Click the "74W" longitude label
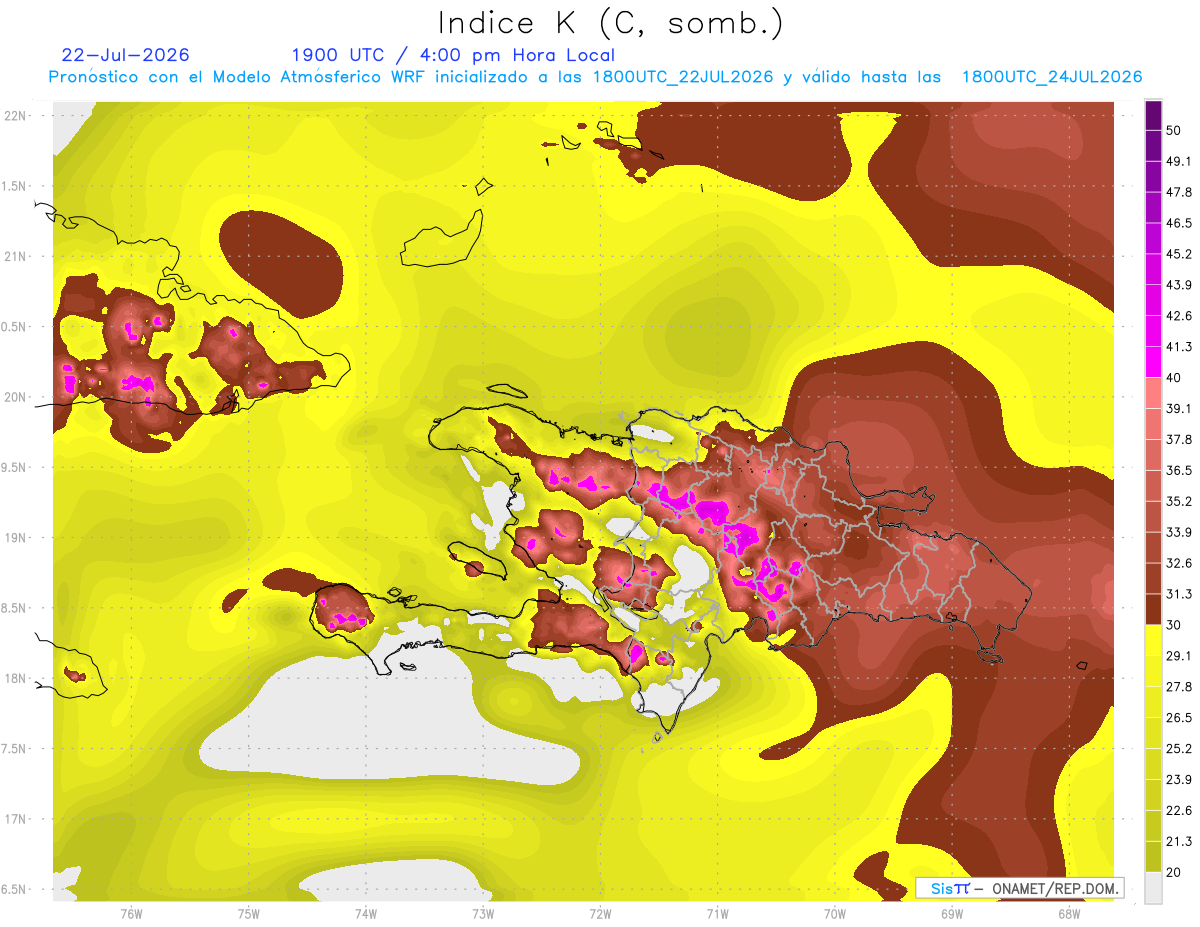 366,913
